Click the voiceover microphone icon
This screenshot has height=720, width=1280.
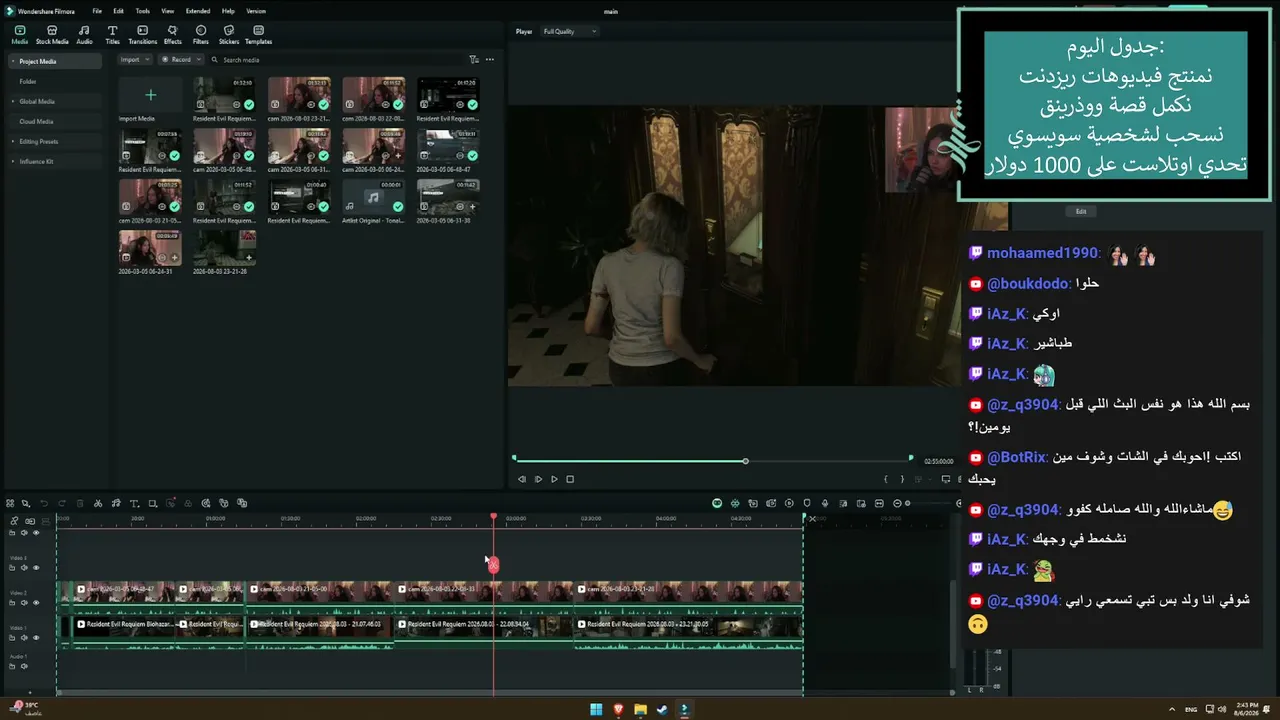(825, 503)
